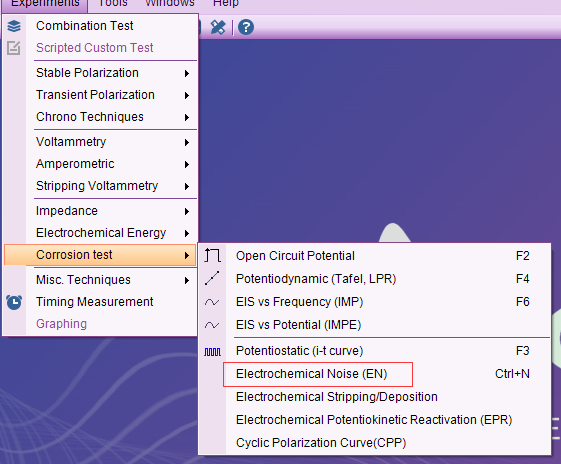The height and width of the screenshot is (464, 561).
Task: Expand the Impedance submenu arrow
Action: pos(187,211)
